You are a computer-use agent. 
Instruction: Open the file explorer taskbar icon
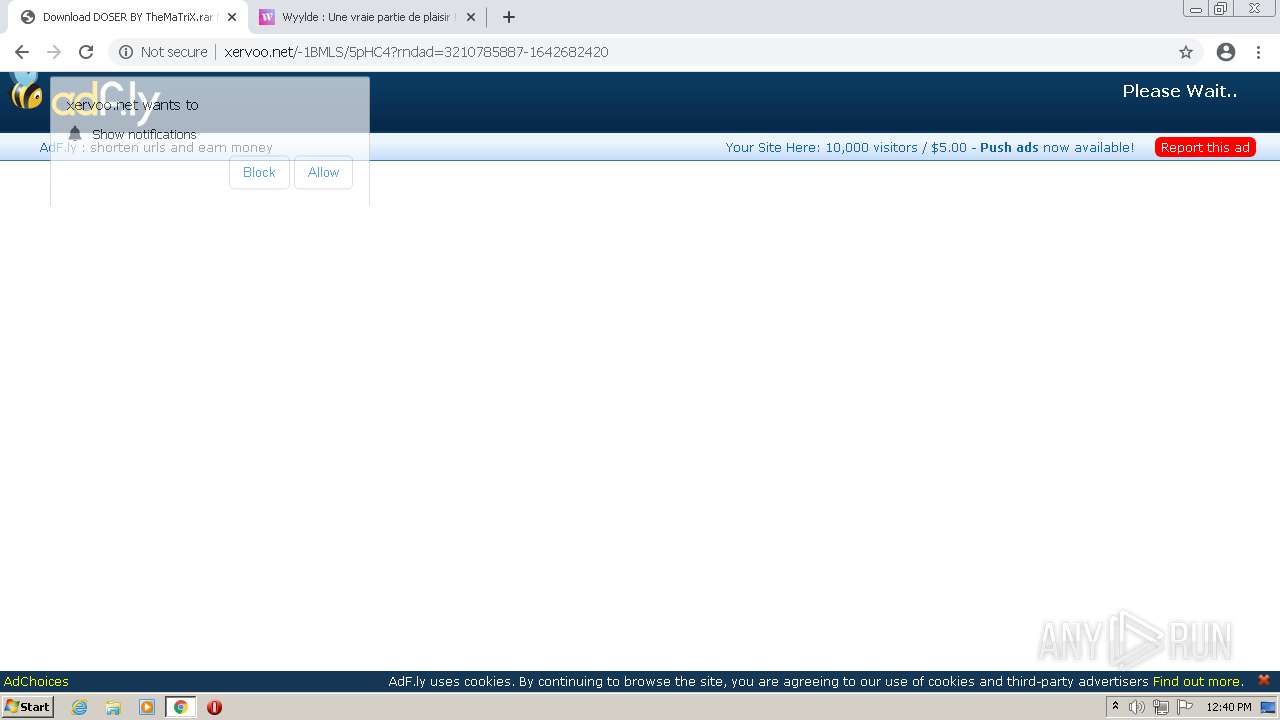pos(113,707)
